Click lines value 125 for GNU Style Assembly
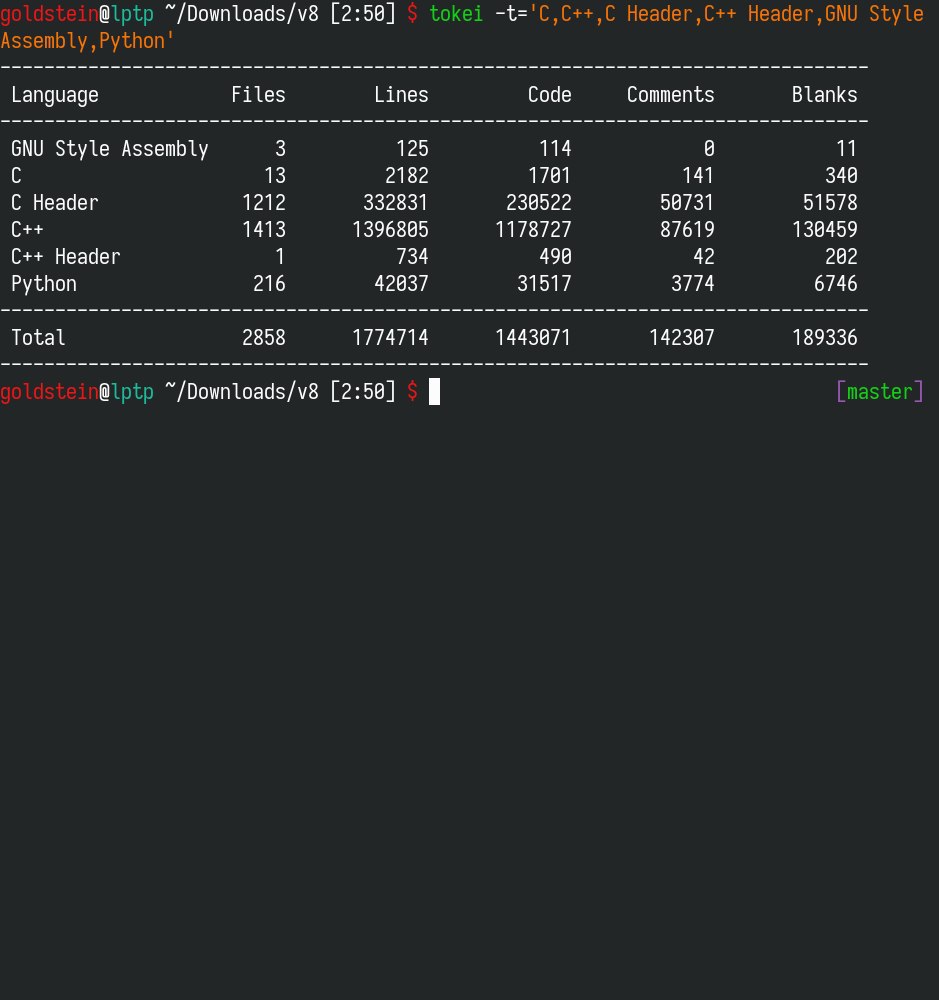This screenshot has width=939, height=1000. tap(412, 149)
